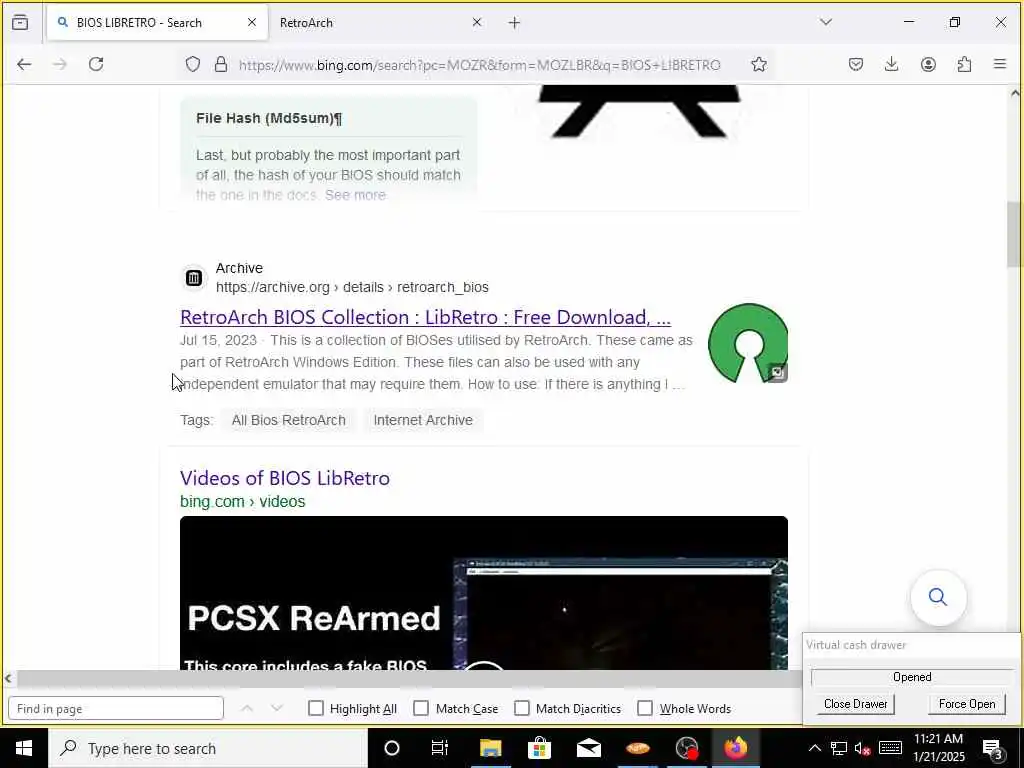The height and width of the screenshot is (768, 1024).
Task: Open Mail app from taskbar
Action: coord(588,748)
